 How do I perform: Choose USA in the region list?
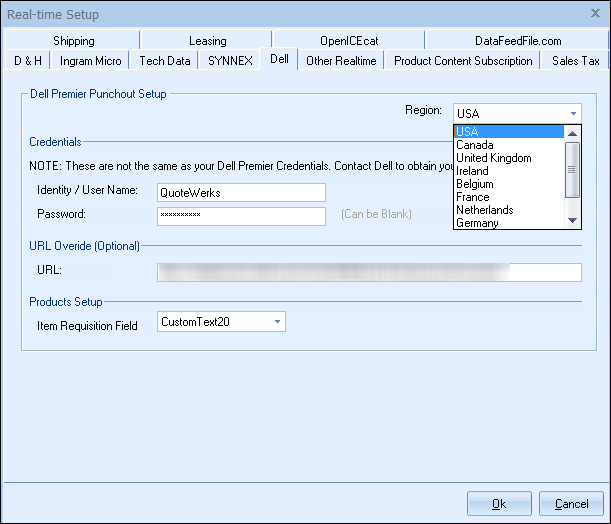tap(509, 132)
